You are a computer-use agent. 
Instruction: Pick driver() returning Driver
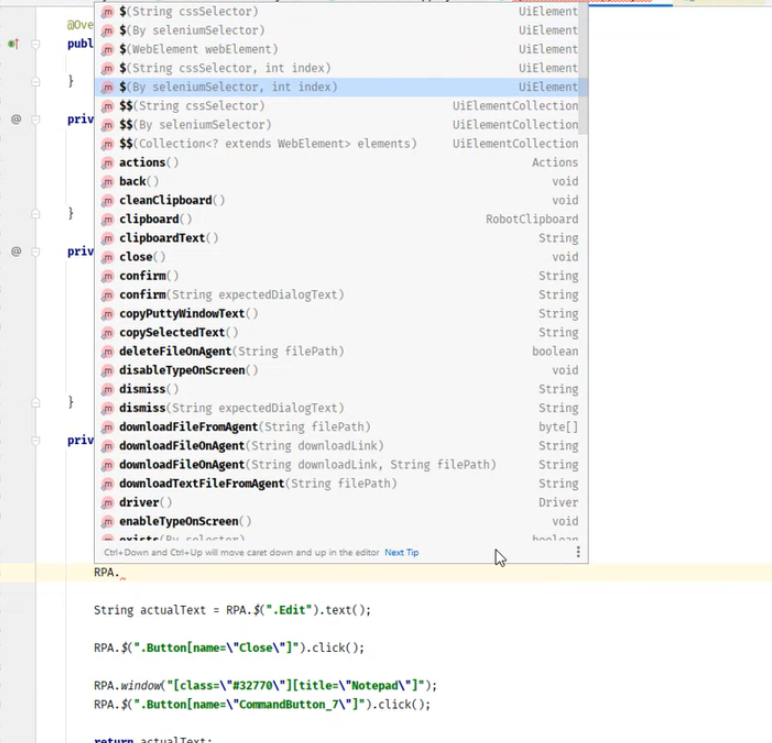(x=341, y=502)
